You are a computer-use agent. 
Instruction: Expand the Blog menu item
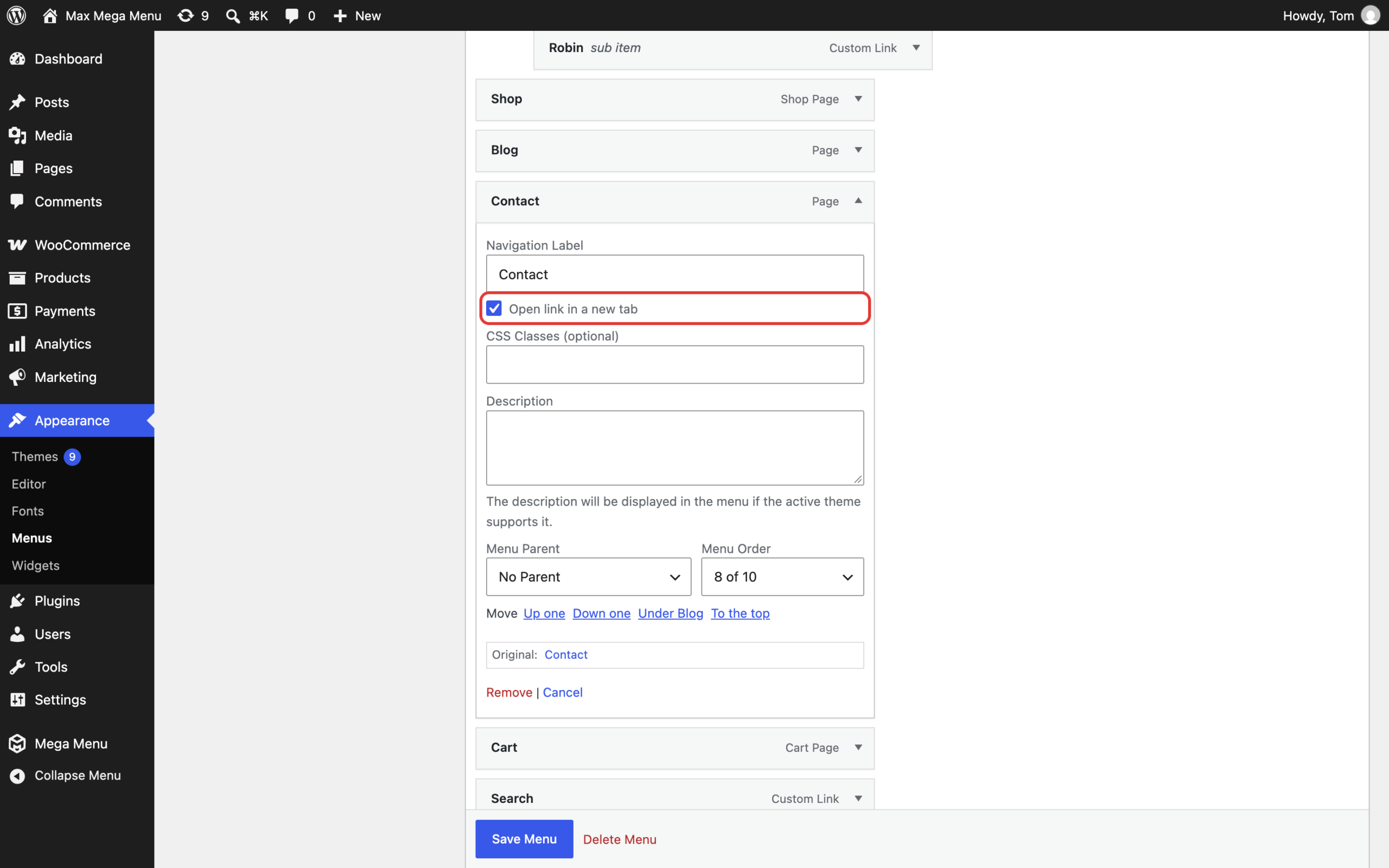[858, 150]
